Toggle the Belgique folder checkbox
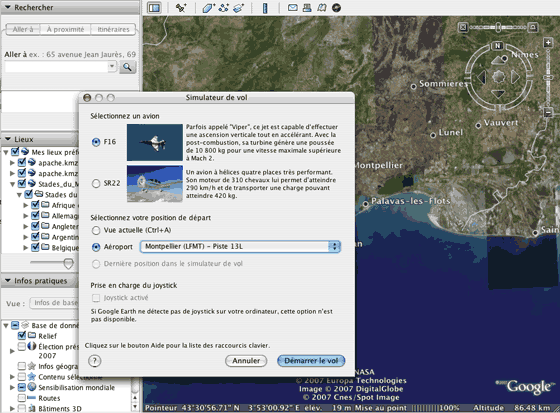The height and width of the screenshot is (413, 560). 35,247
